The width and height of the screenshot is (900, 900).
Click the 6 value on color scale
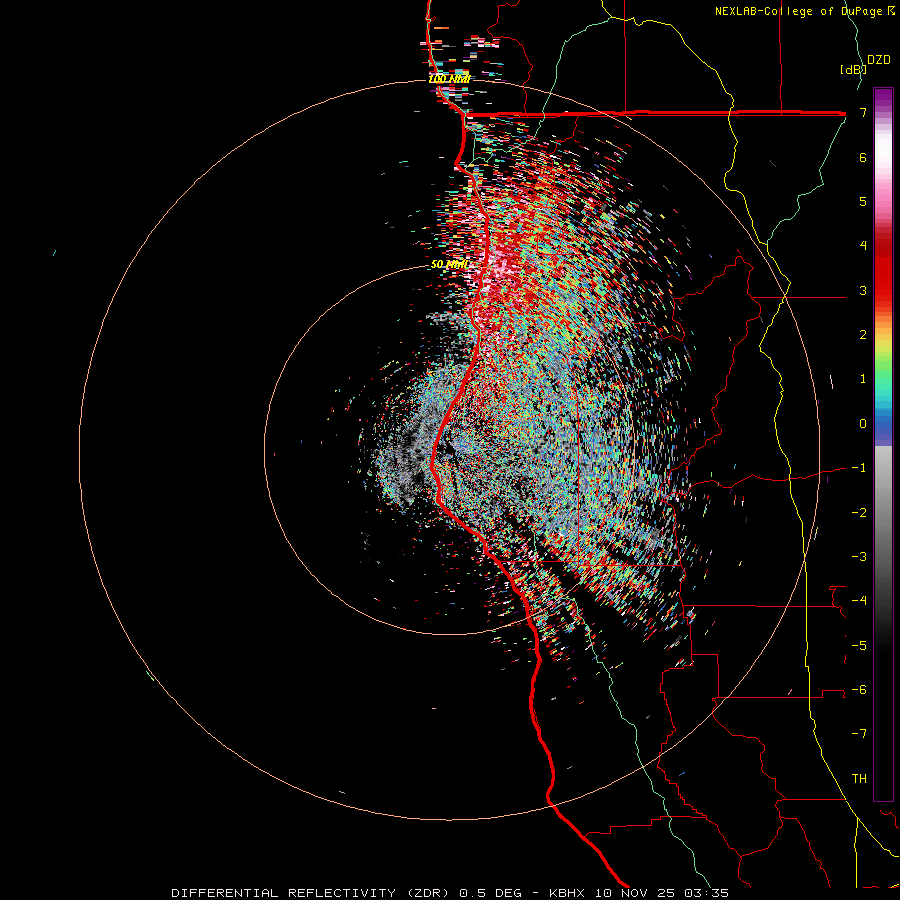863,157
